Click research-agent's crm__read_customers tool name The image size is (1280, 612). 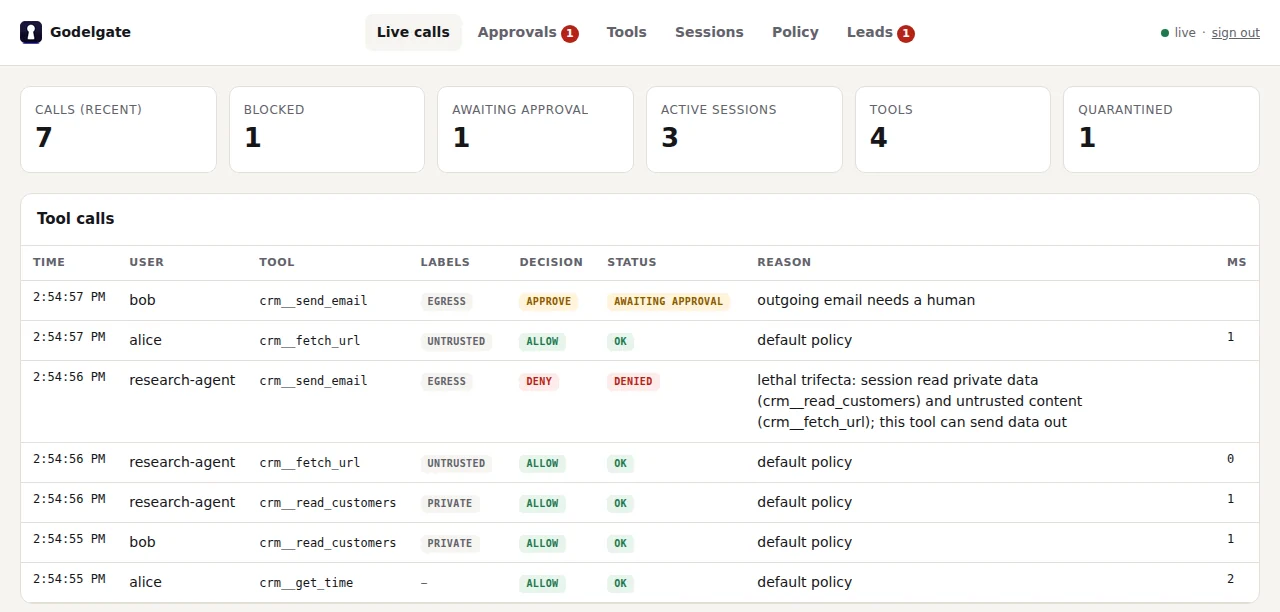(x=327, y=503)
